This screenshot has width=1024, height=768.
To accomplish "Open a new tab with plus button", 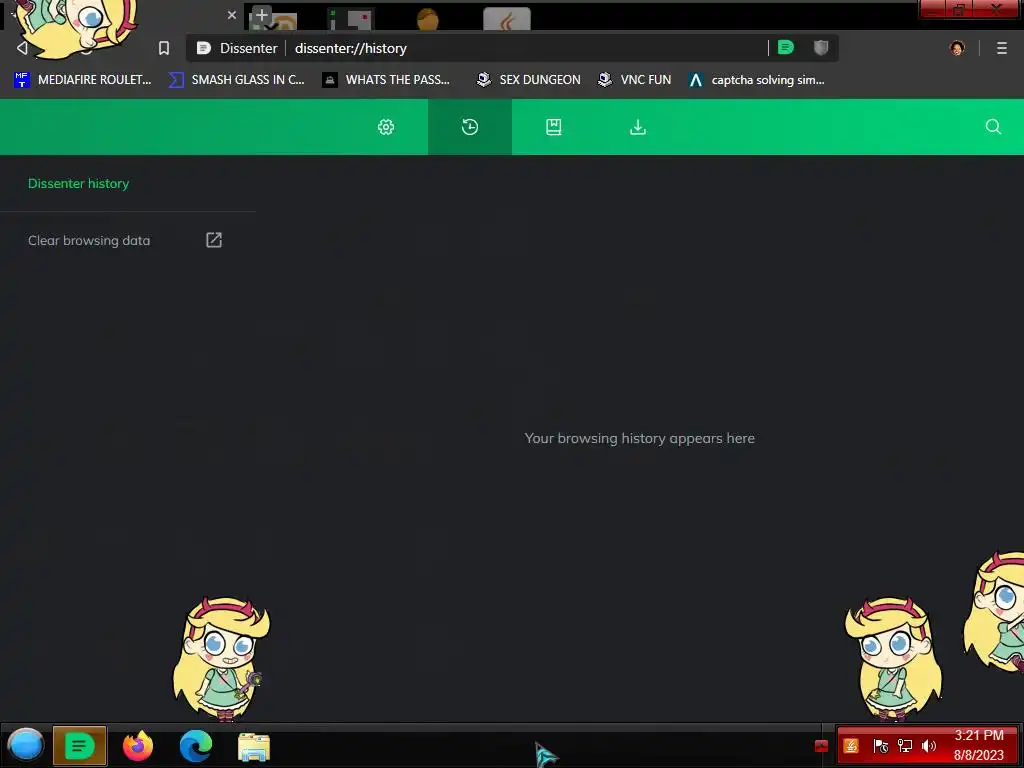I will (262, 15).
